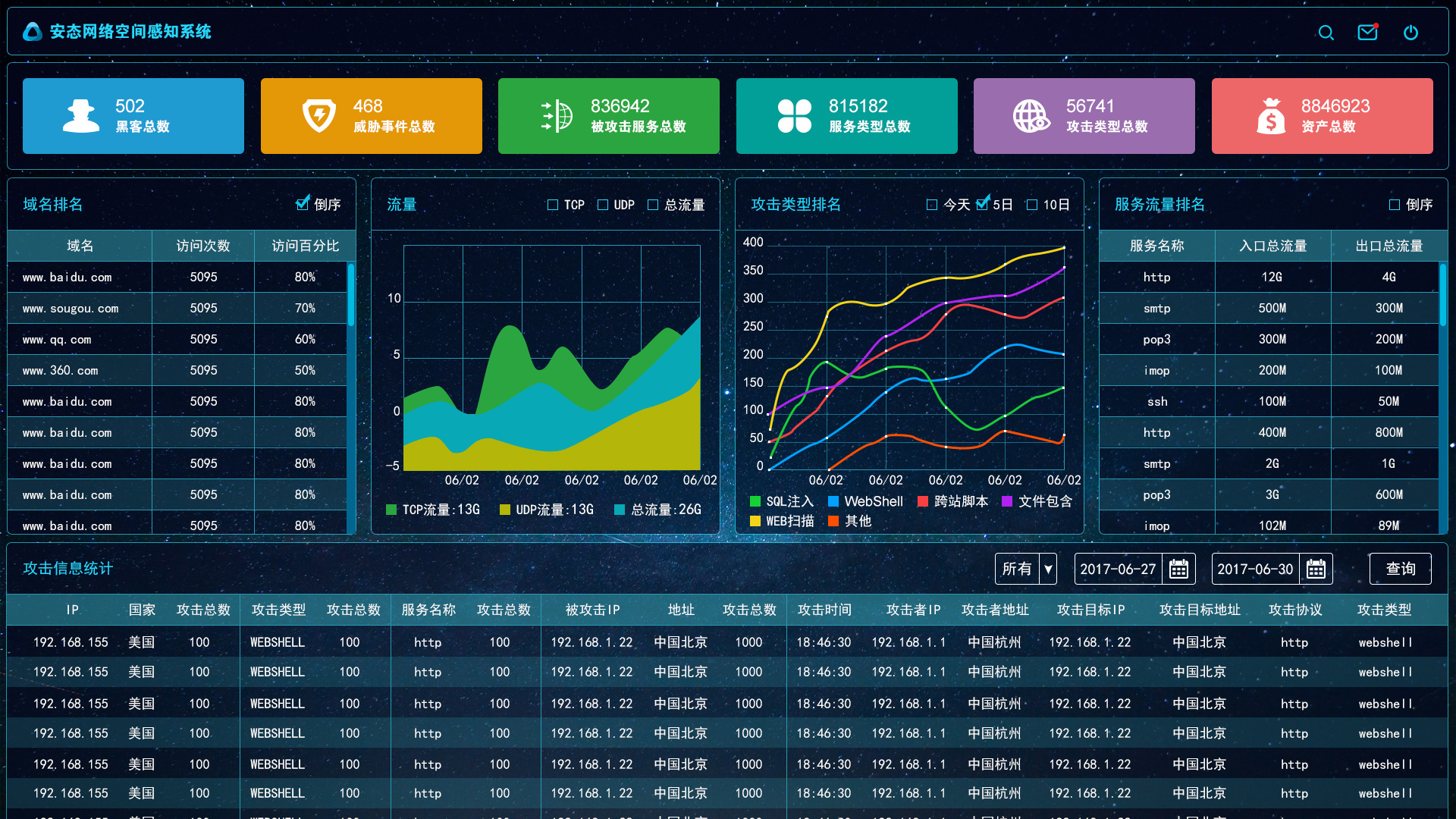Click the shield icon in threat events card
The width and height of the screenshot is (1456, 819).
tap(319, 116)
